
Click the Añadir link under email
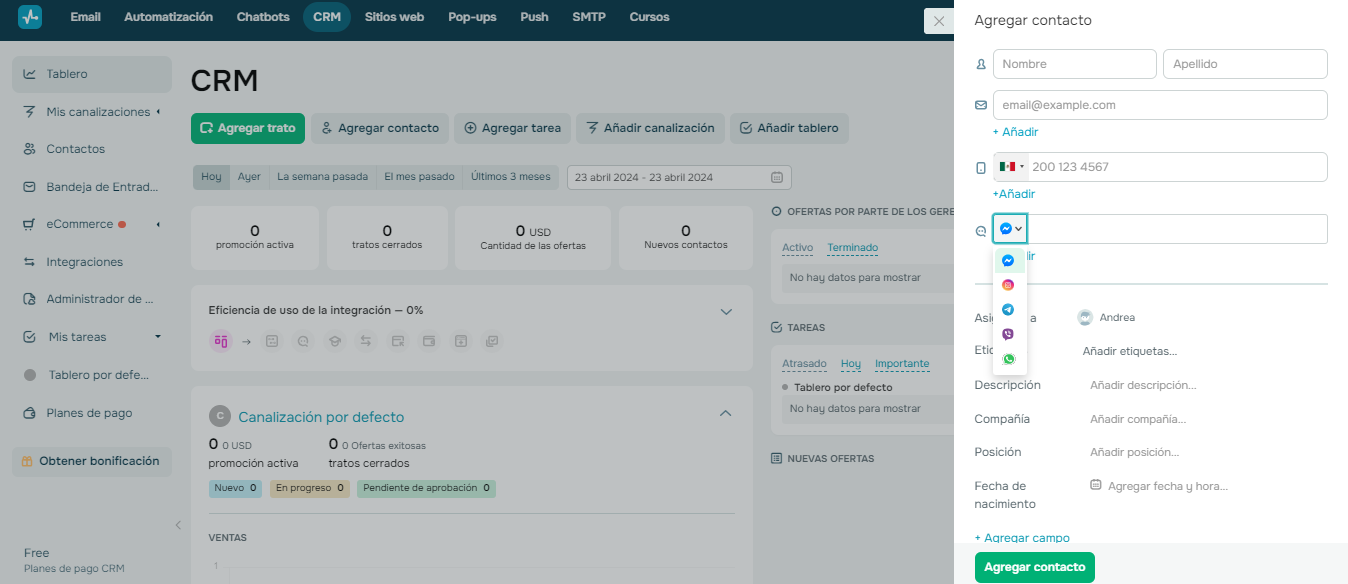coord(1015,131)
